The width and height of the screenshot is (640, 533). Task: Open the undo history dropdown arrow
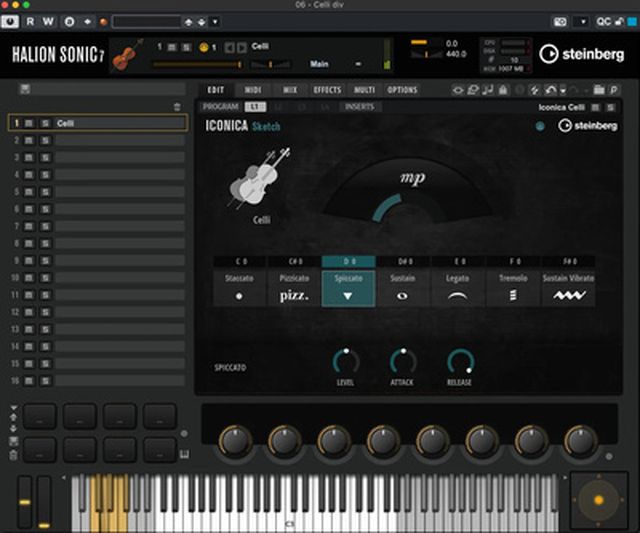coord(563,91)
